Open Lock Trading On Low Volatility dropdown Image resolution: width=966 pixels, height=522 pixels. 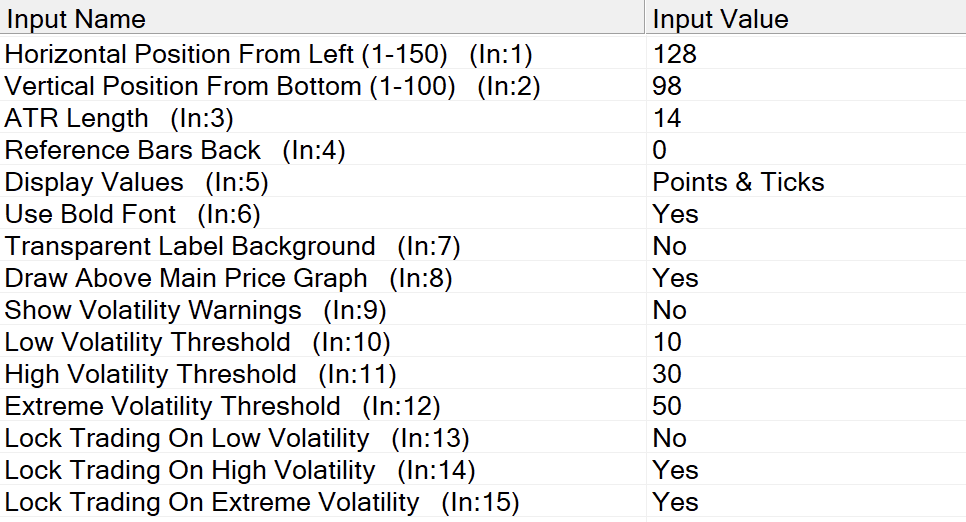pyautogui.click(x=670, y=438)
